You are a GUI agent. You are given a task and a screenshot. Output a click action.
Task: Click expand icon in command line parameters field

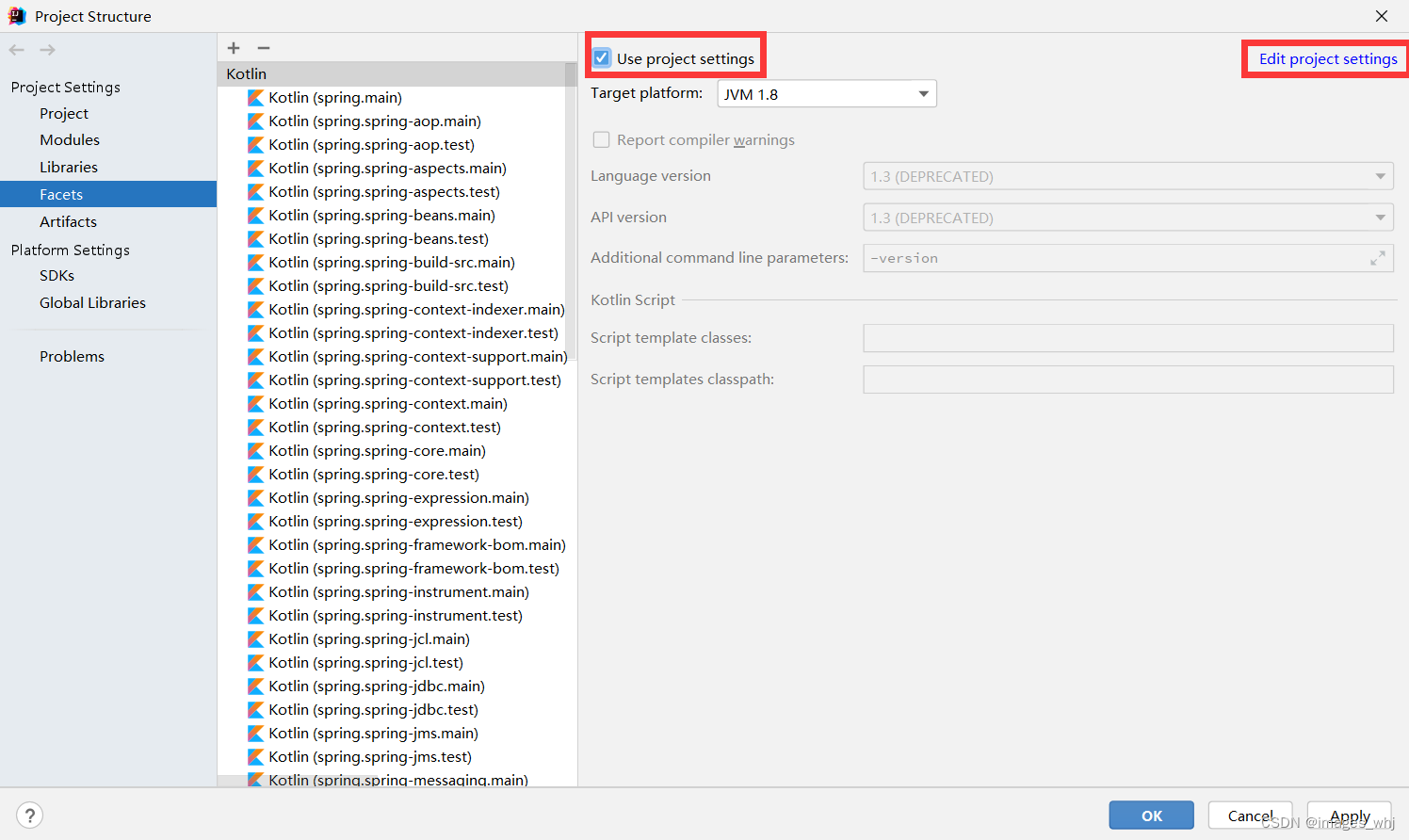click(1378, 258)
